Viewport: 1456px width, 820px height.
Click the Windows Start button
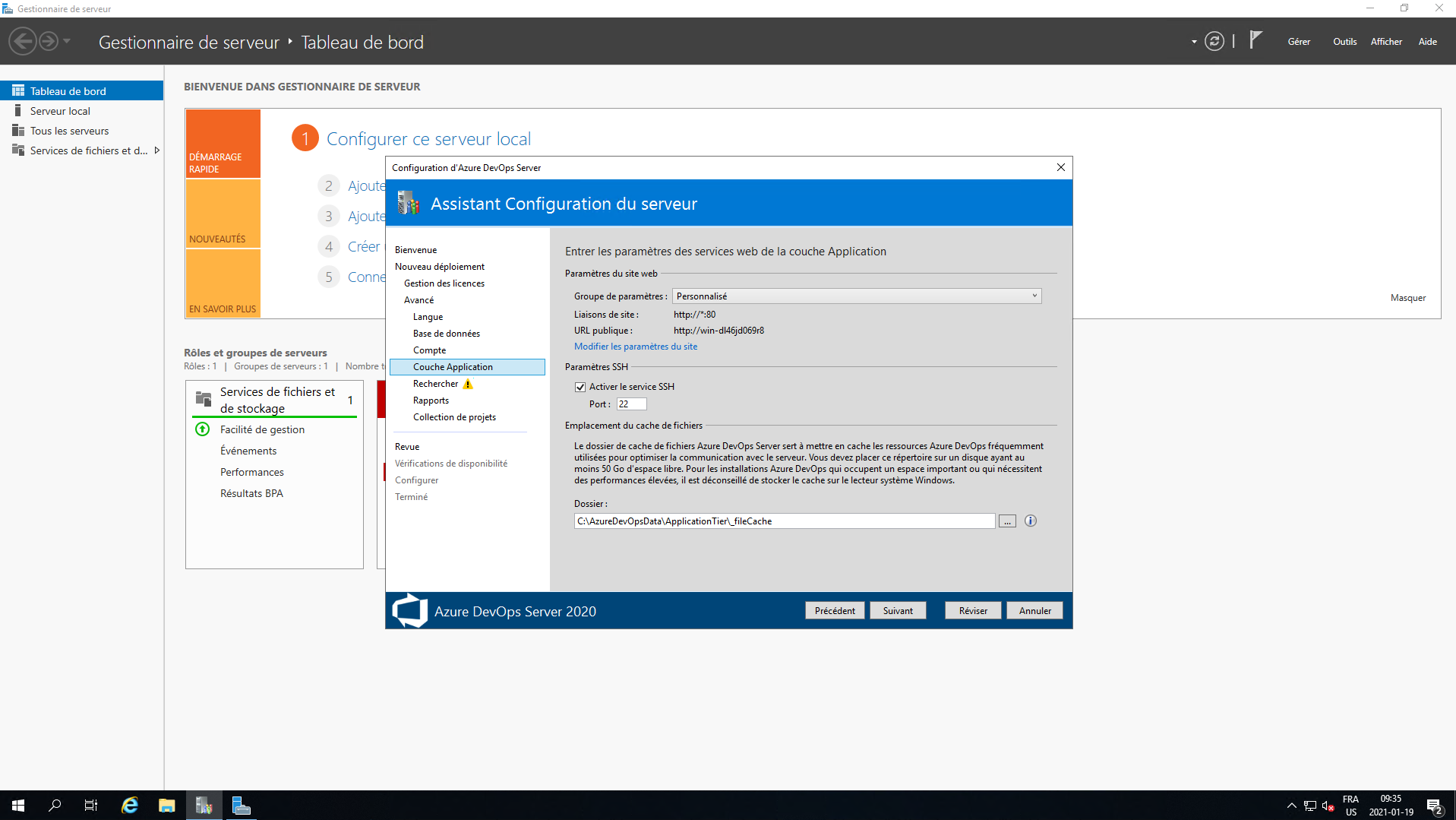(18, 806)
